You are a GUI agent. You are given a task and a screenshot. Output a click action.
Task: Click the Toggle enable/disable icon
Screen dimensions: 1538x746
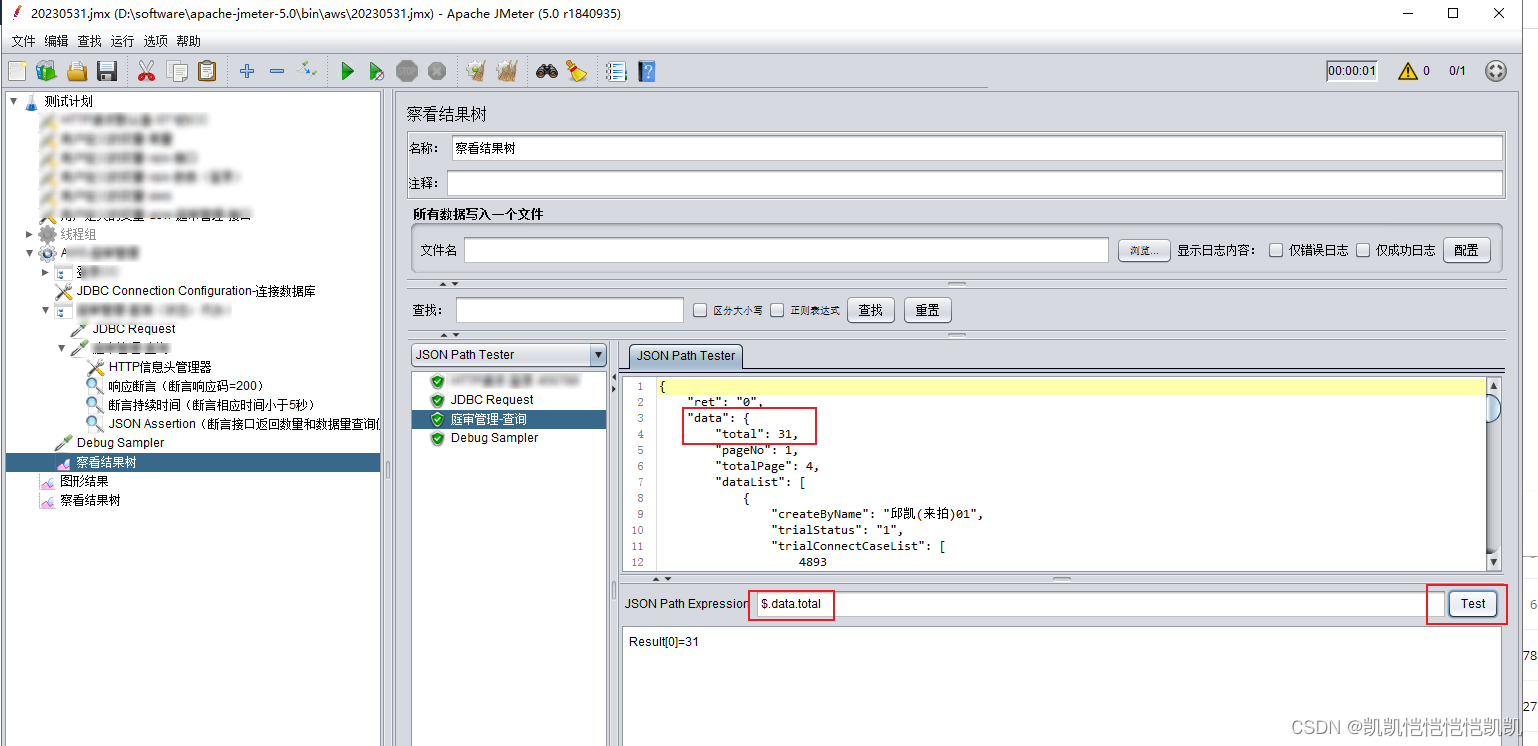pyautogui.click(x=308, y=71)
